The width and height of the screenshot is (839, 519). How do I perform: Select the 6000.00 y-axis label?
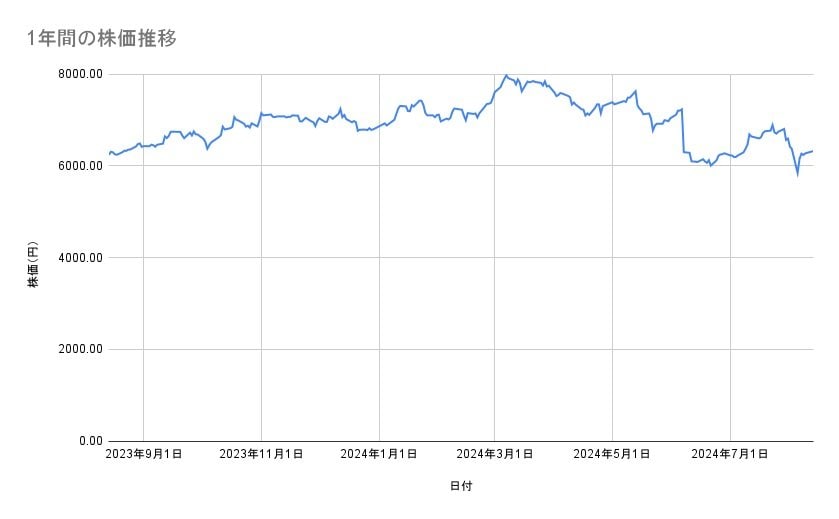click(x=79, y=166)
